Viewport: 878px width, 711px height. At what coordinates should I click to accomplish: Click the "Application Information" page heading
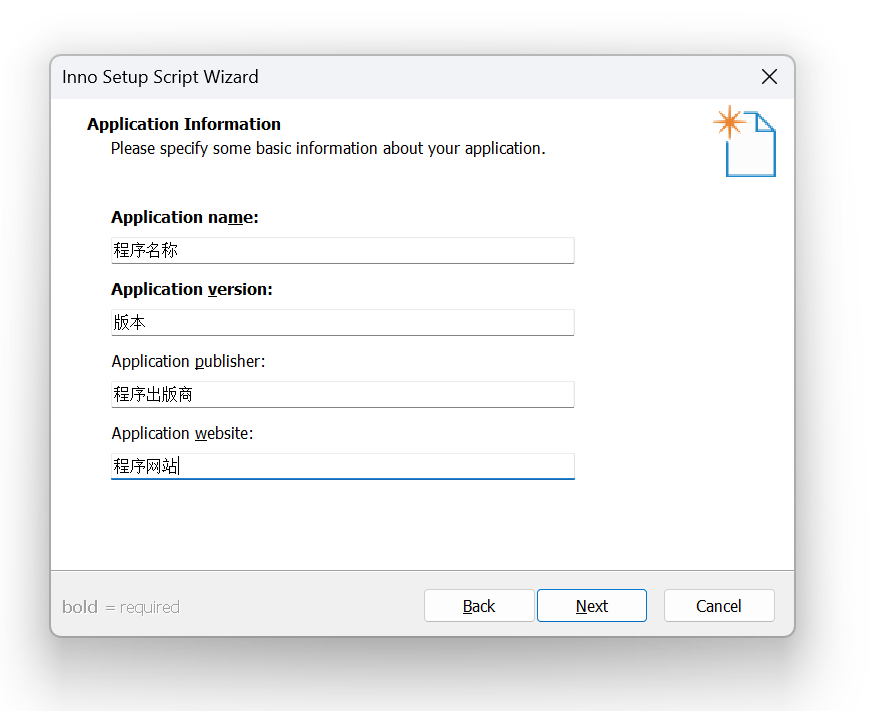coord(184,124)
